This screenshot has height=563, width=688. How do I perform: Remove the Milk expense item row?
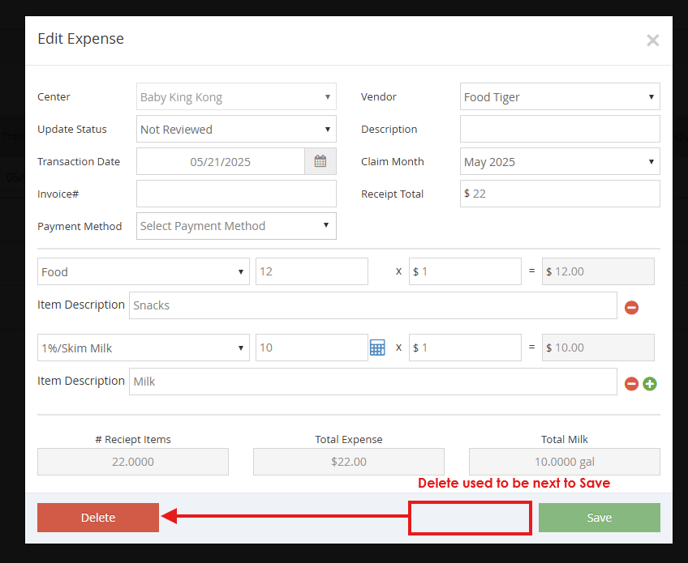631,383
